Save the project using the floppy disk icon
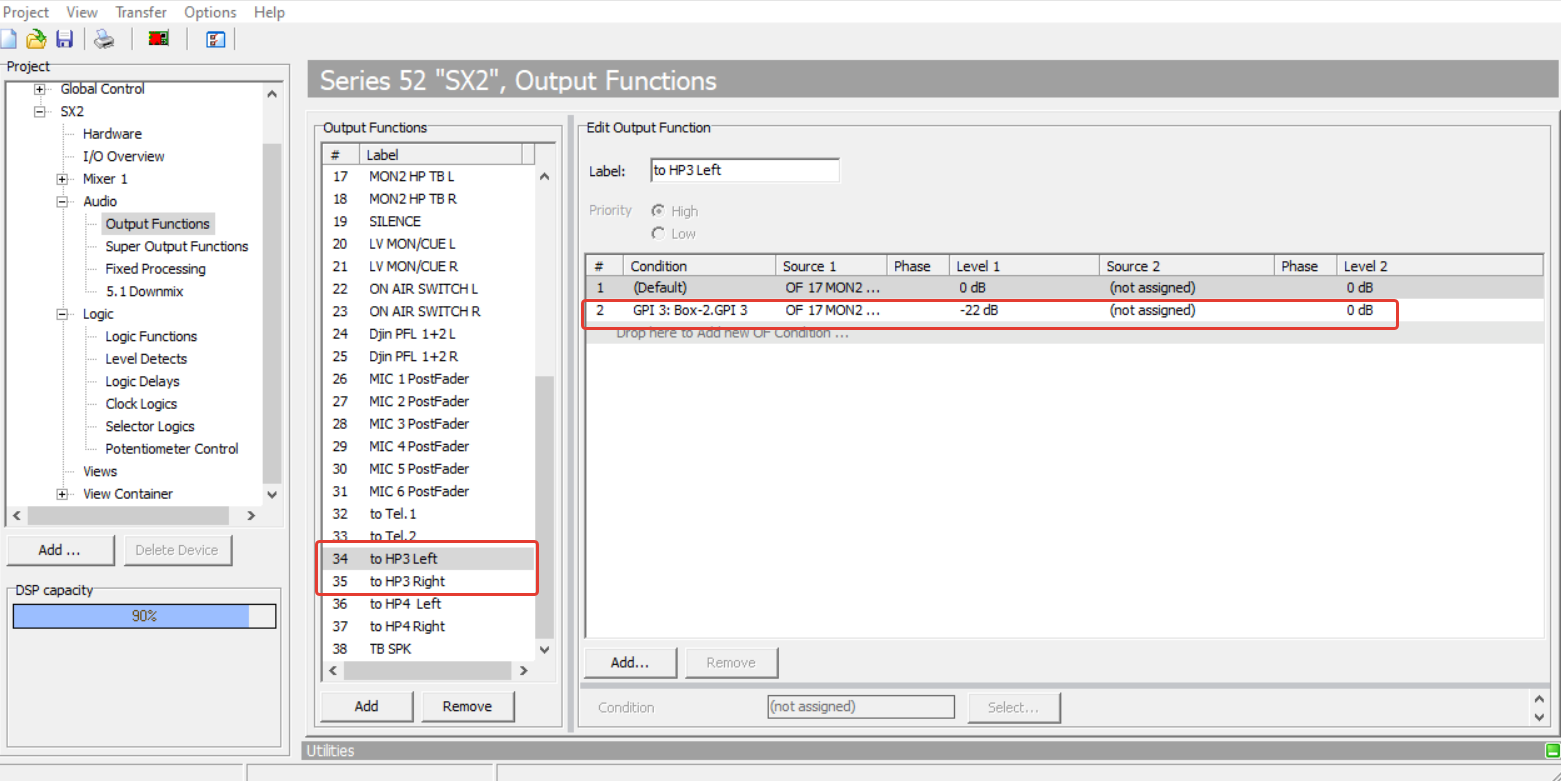1561x781 pixels. tap(64, 39)
